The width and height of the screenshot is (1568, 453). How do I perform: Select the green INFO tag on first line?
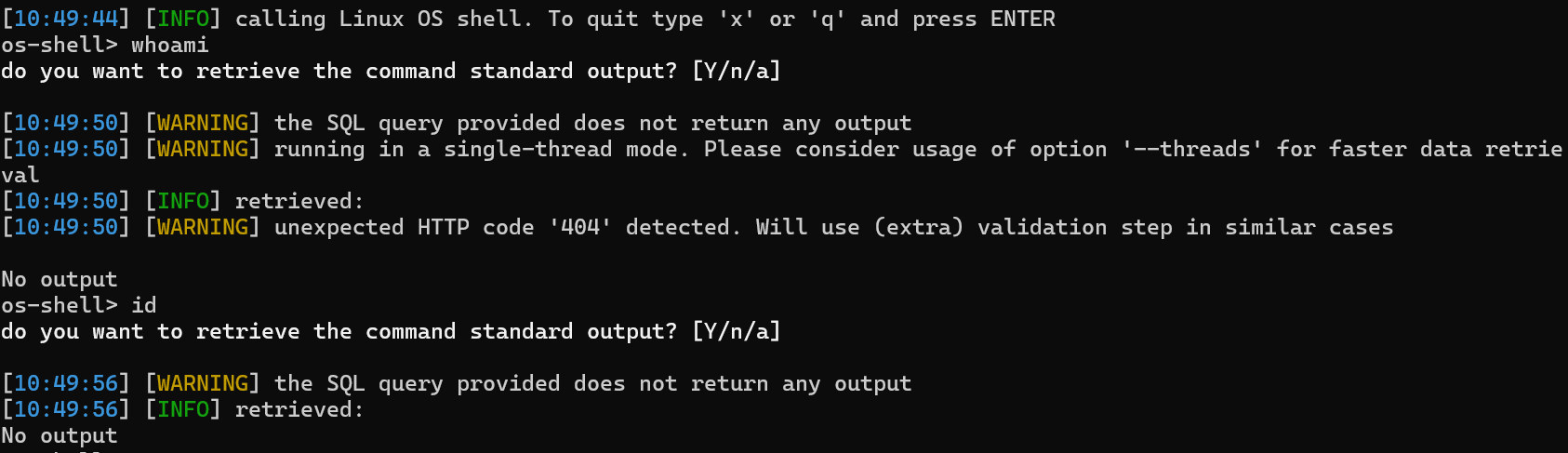click(x=183, y=19)
